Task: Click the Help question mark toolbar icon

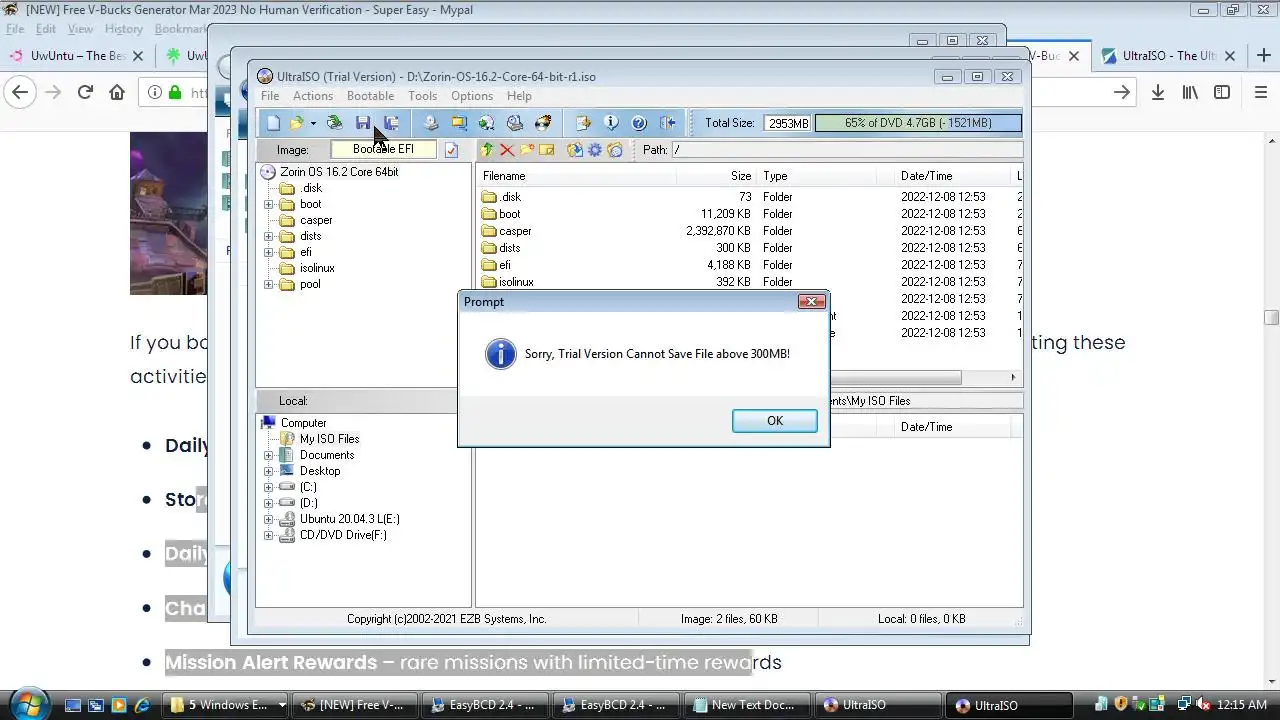Action: click(x=639, y=123)
